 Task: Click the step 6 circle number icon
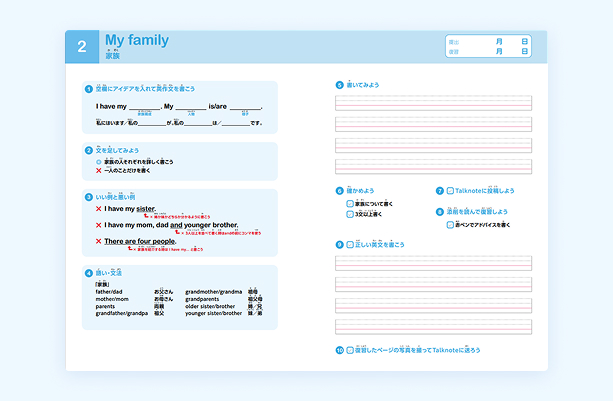pos(339,190)
